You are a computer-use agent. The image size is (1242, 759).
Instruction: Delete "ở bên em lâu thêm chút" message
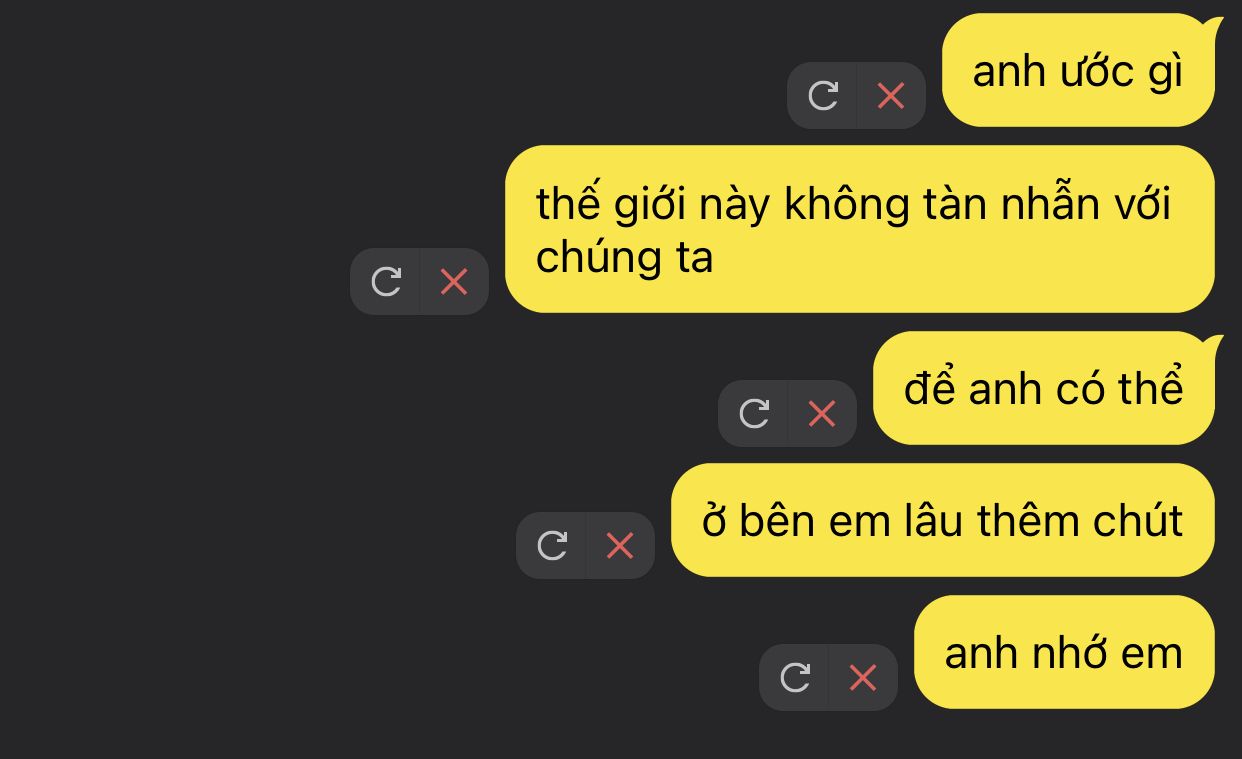click(x=620, y=546)
